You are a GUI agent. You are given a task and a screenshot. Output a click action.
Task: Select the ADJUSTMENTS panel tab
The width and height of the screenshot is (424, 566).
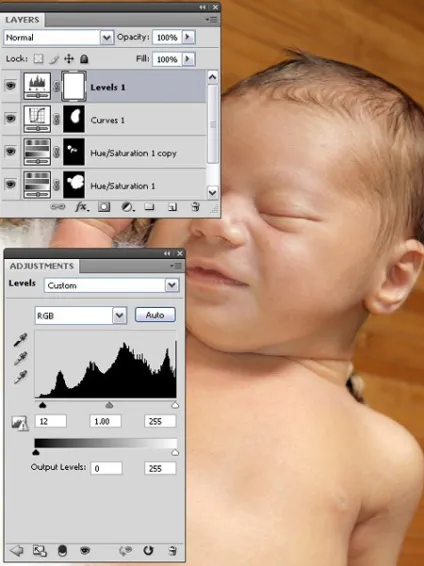tap(41, 266)
